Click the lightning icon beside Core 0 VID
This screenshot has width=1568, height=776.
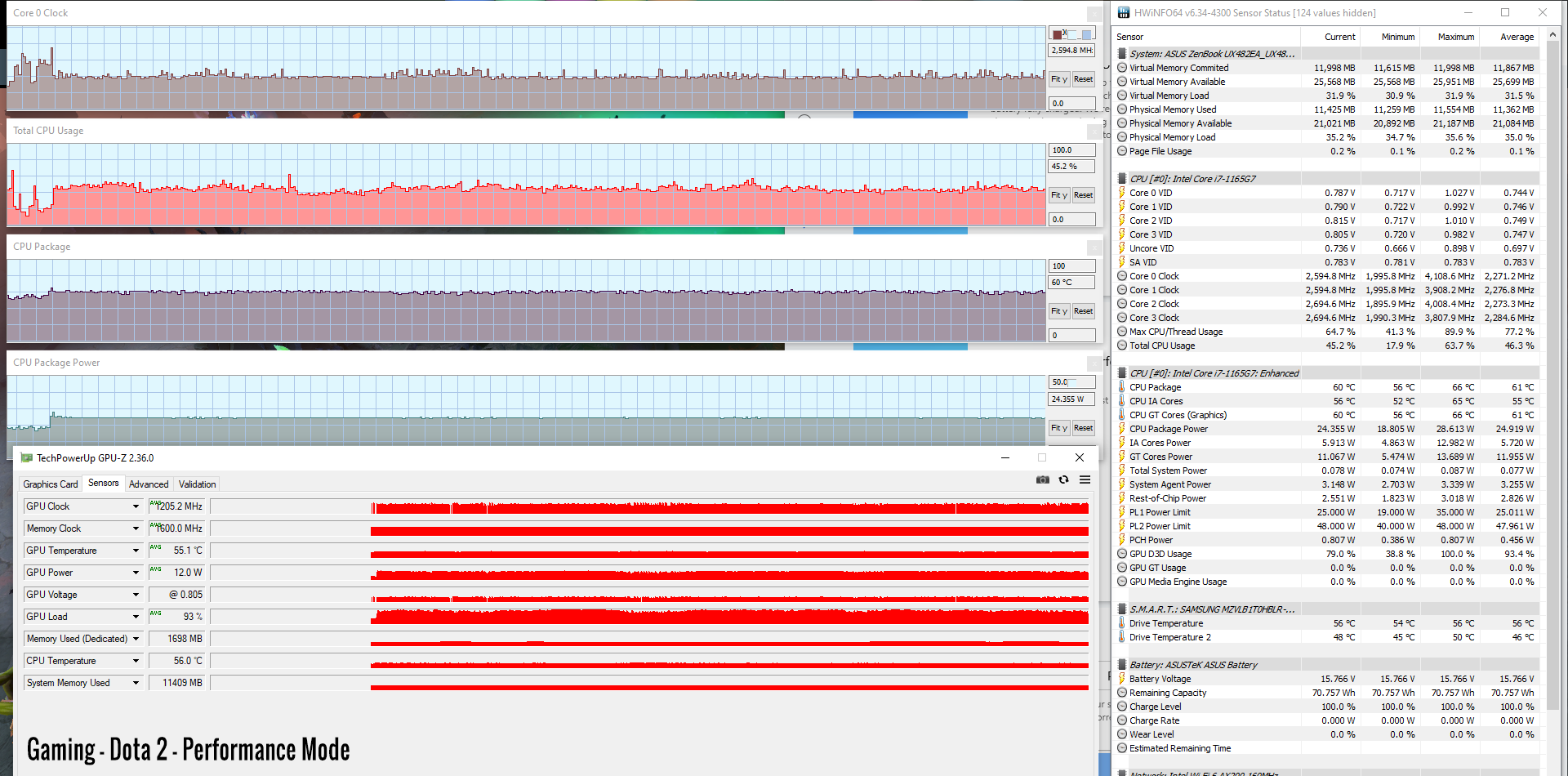point(1122,193)
